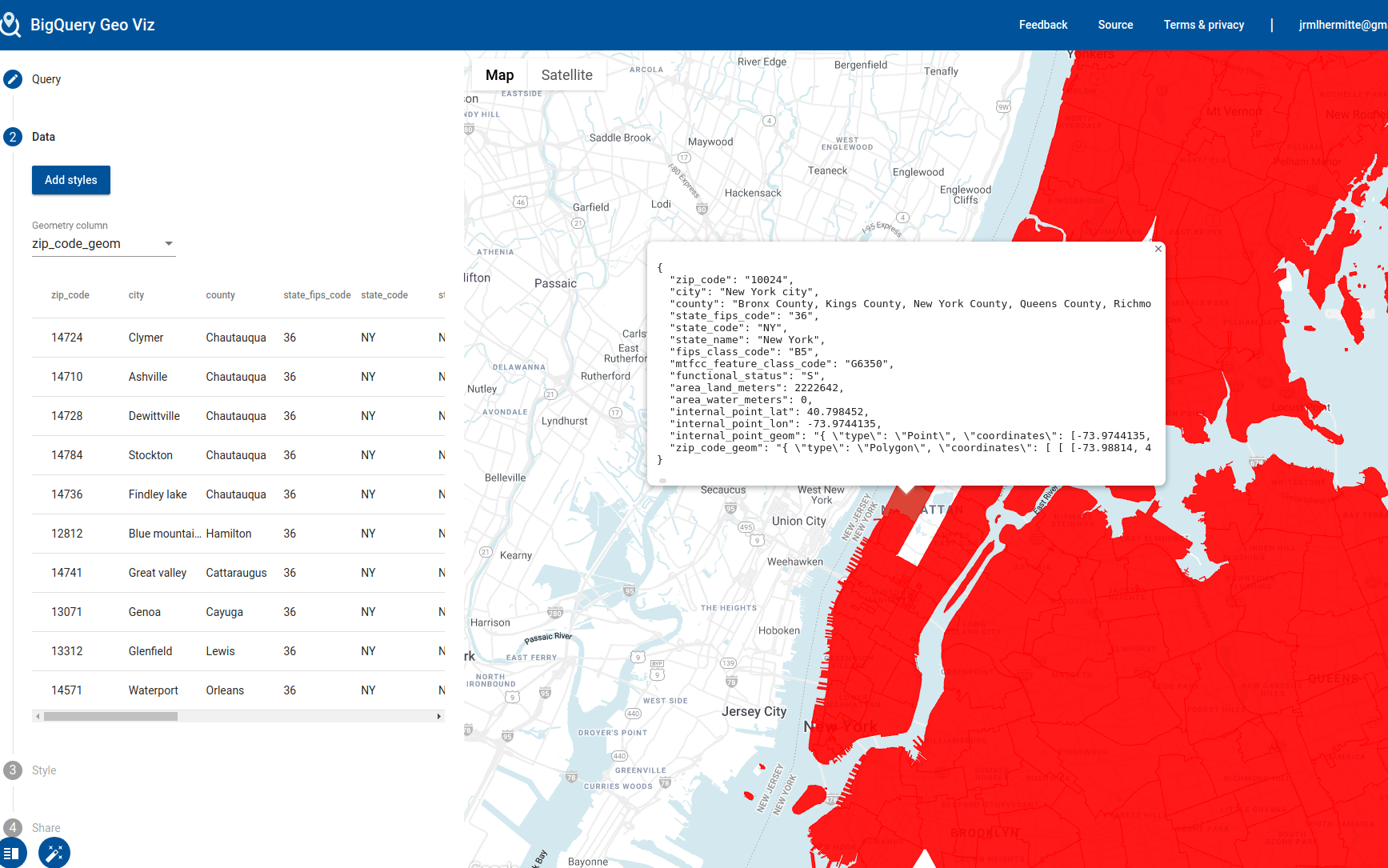Viewport: 1388px width, 868px height.
Task: Switch to Satellite view tab
Action: [566, 75]
